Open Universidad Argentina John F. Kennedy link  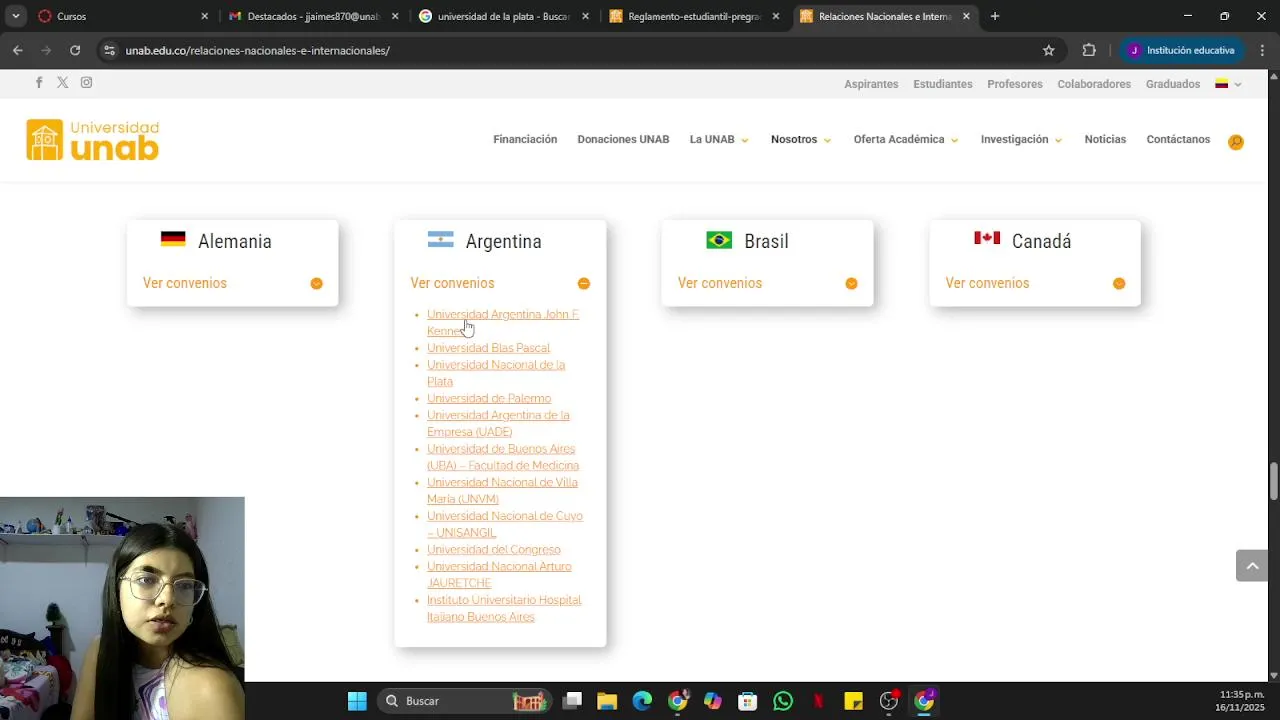[503, 322]
